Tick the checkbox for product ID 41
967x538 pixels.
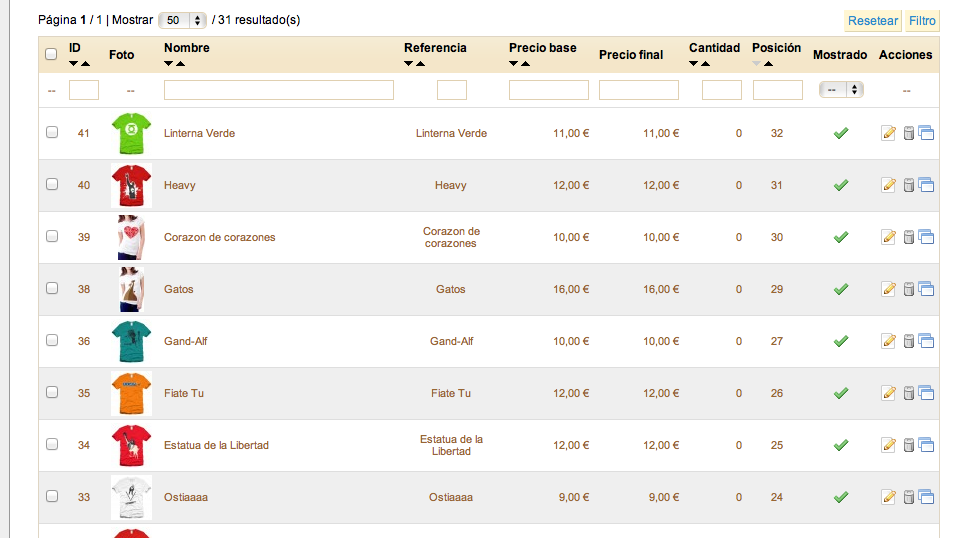(x=52, y=132)
